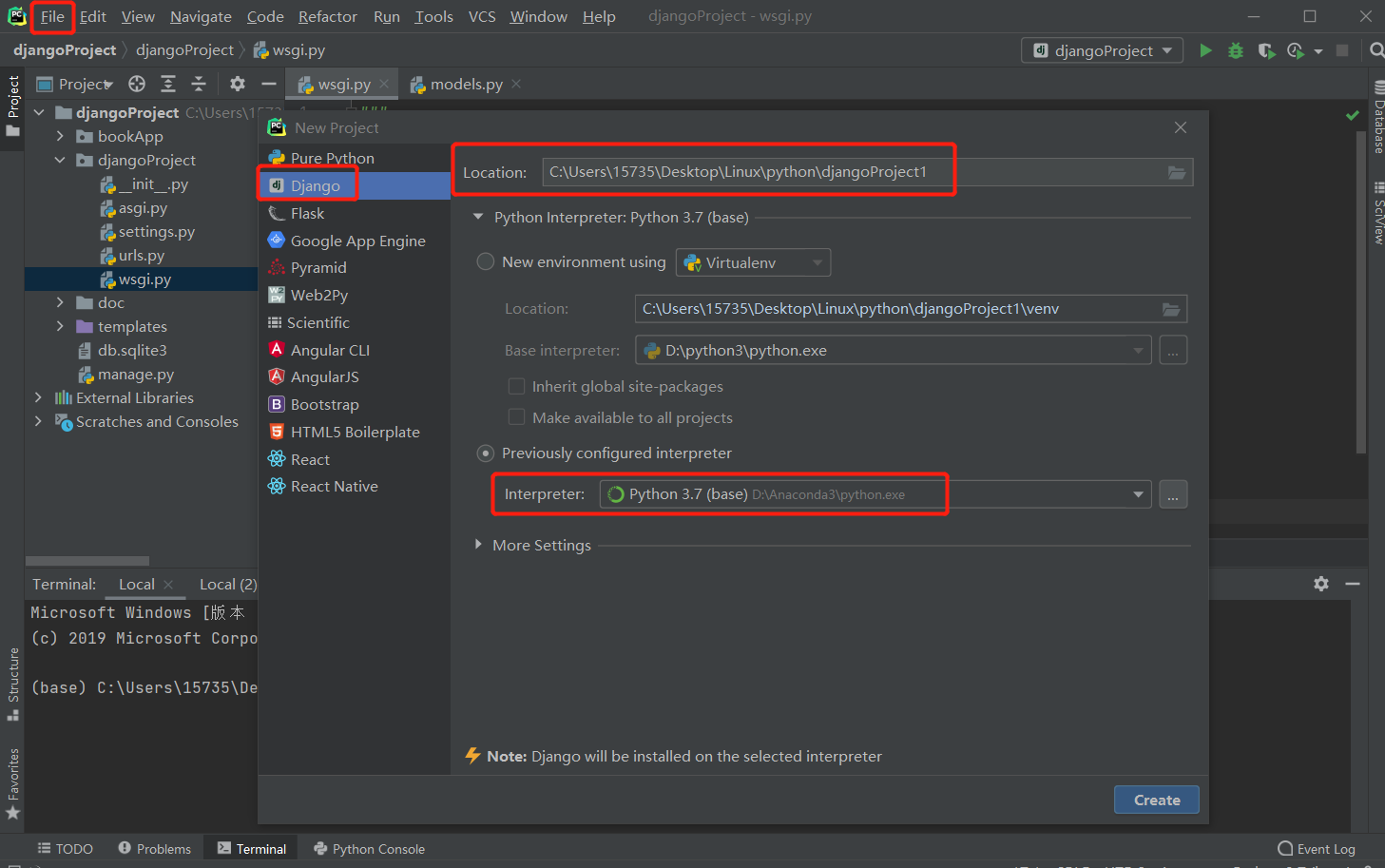Expand the templates folder

[x=60, y=326]
